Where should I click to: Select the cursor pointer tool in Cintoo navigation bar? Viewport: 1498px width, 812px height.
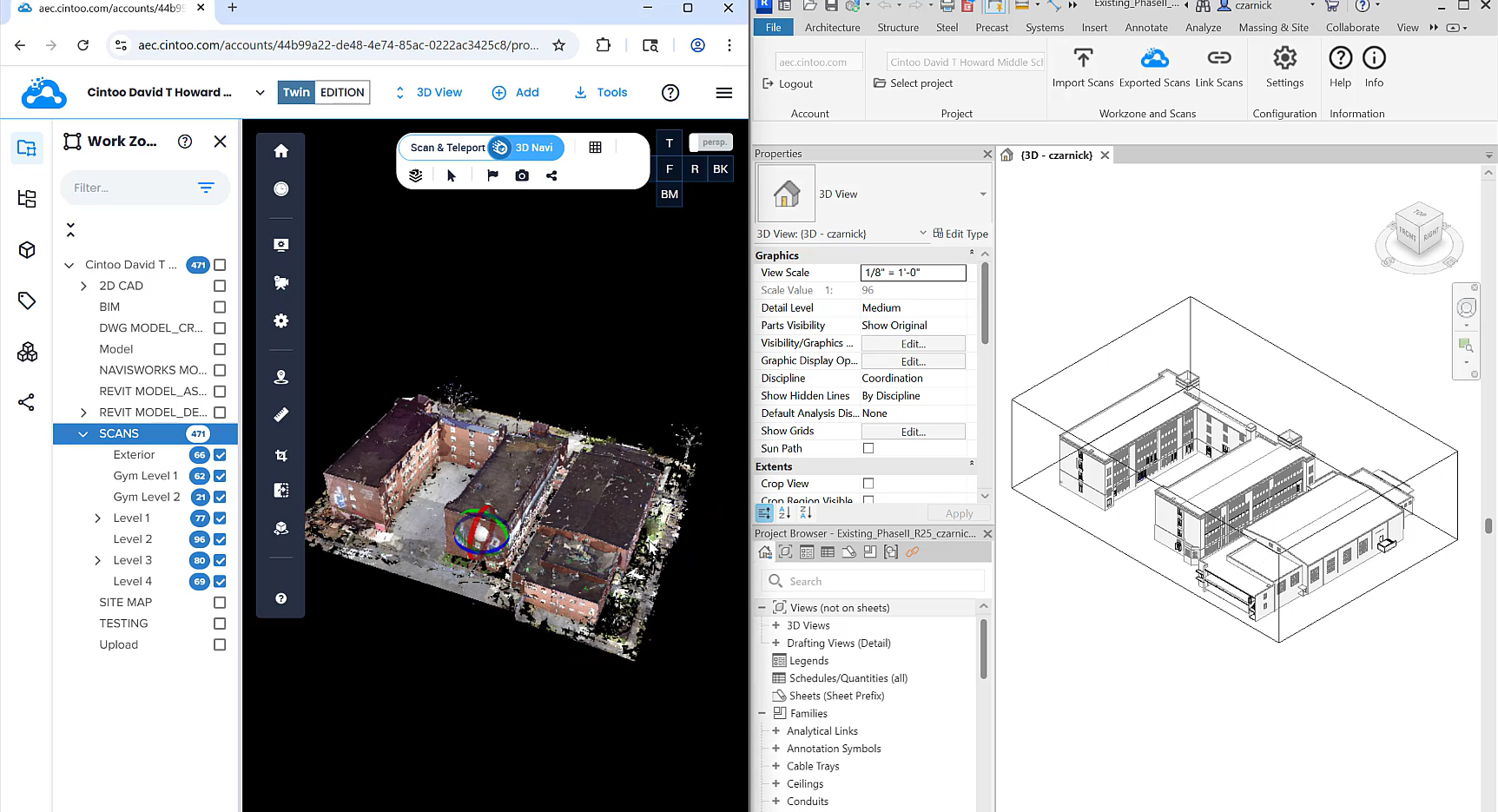click(452, 175)
